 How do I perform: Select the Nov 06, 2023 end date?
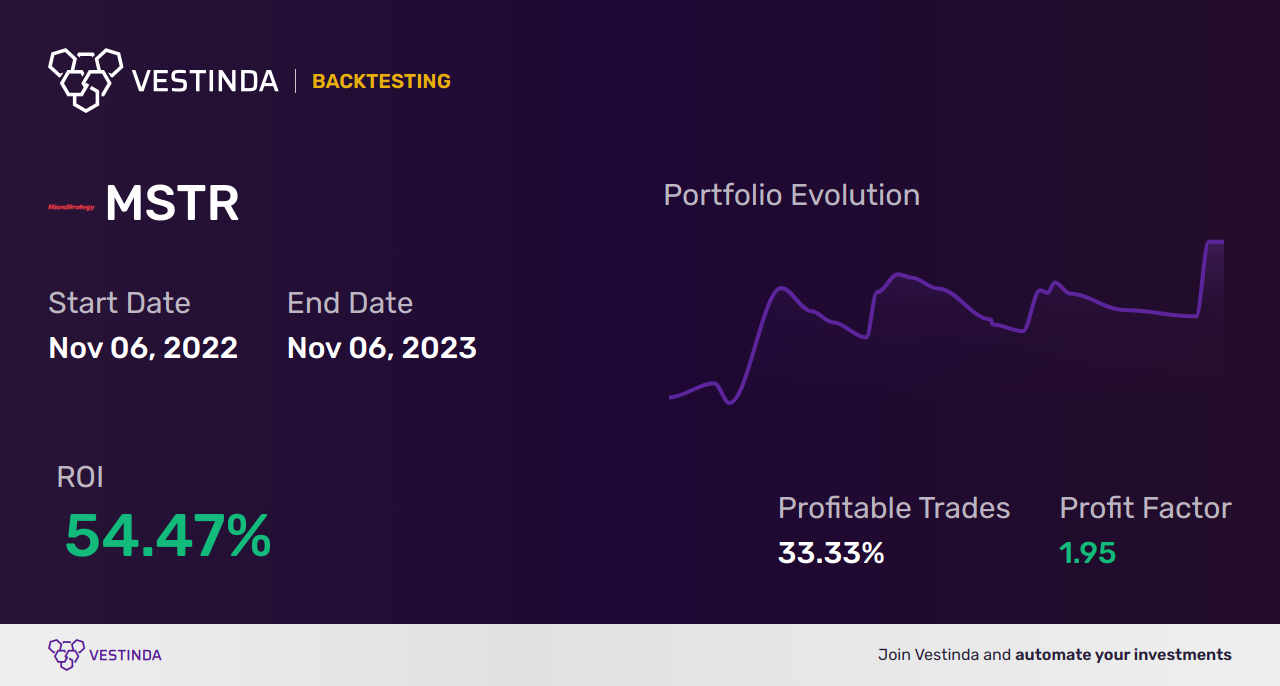click(x=382, y=348)
